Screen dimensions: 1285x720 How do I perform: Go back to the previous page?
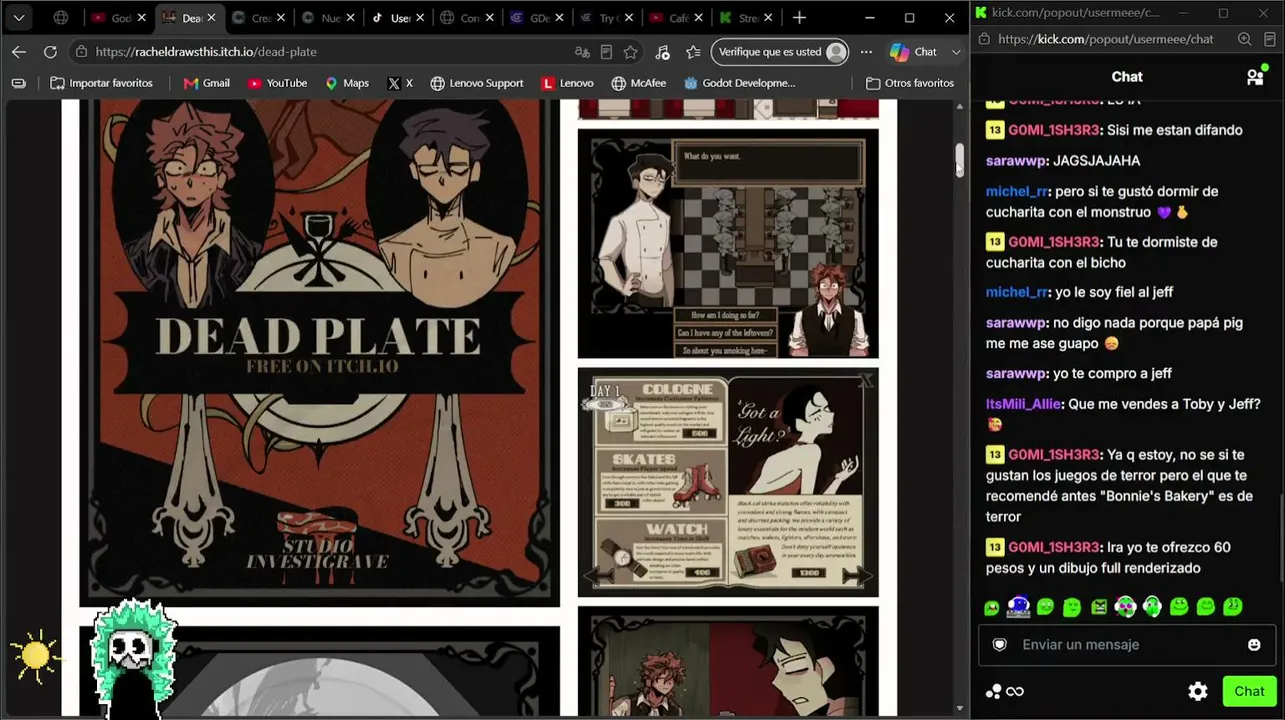19,52
